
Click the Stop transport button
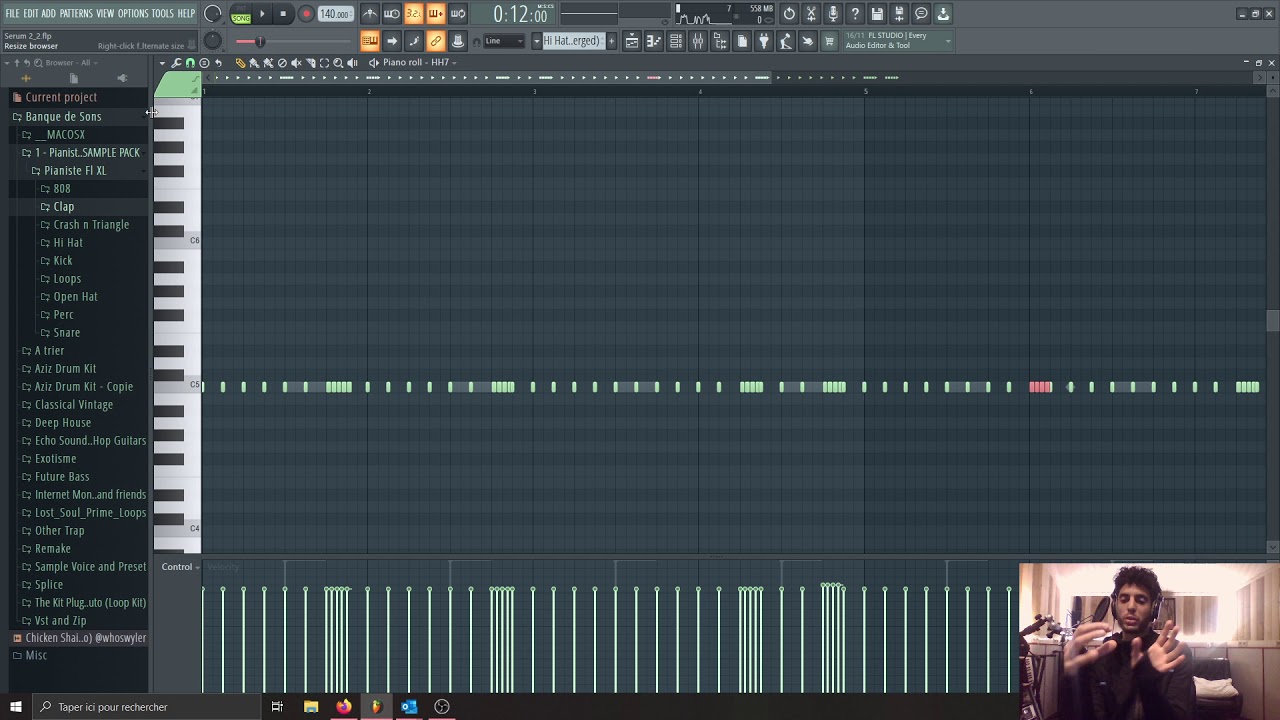(x=283, y=14)
